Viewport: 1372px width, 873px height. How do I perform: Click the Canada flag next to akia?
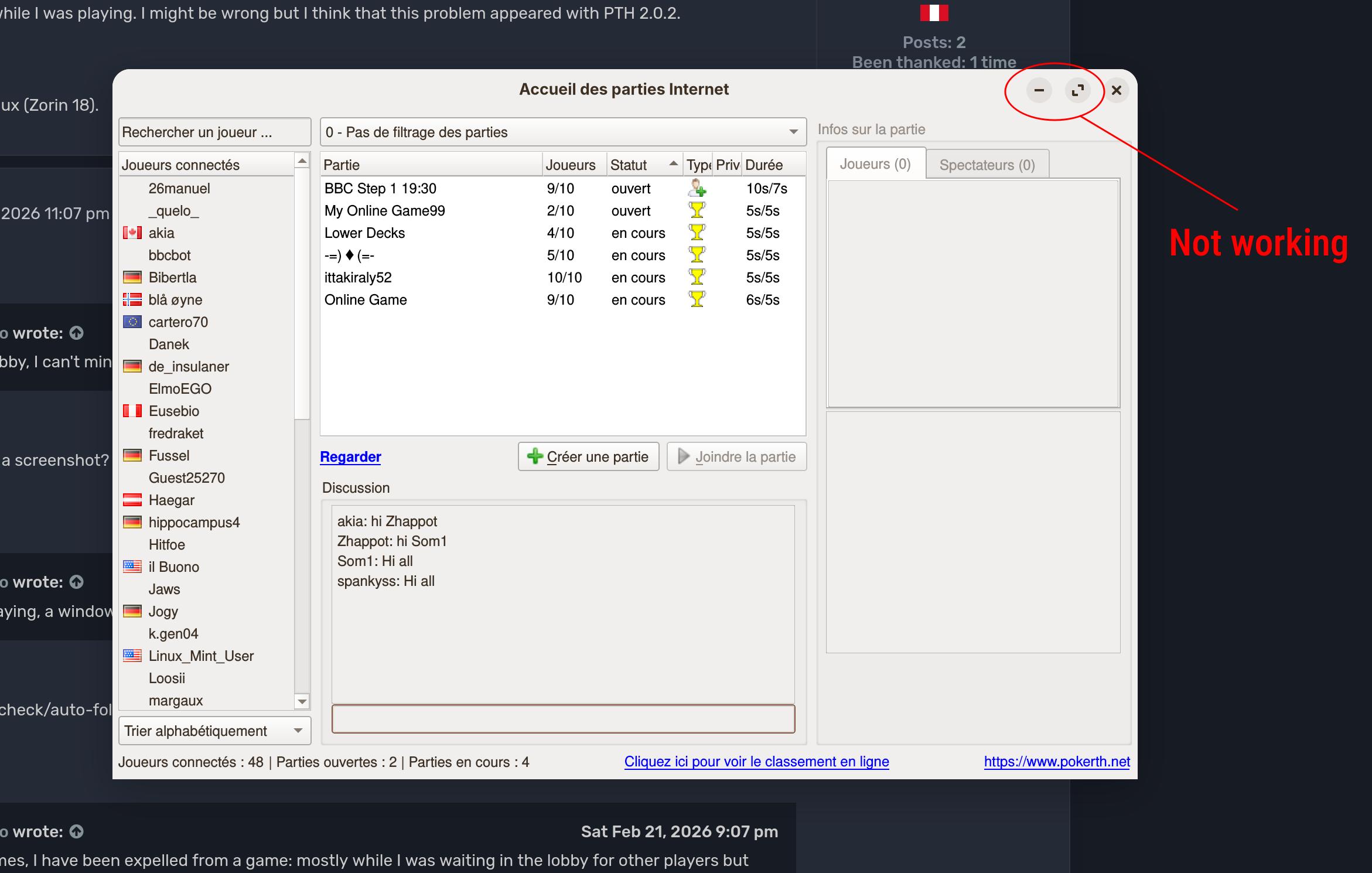(134, 233)
